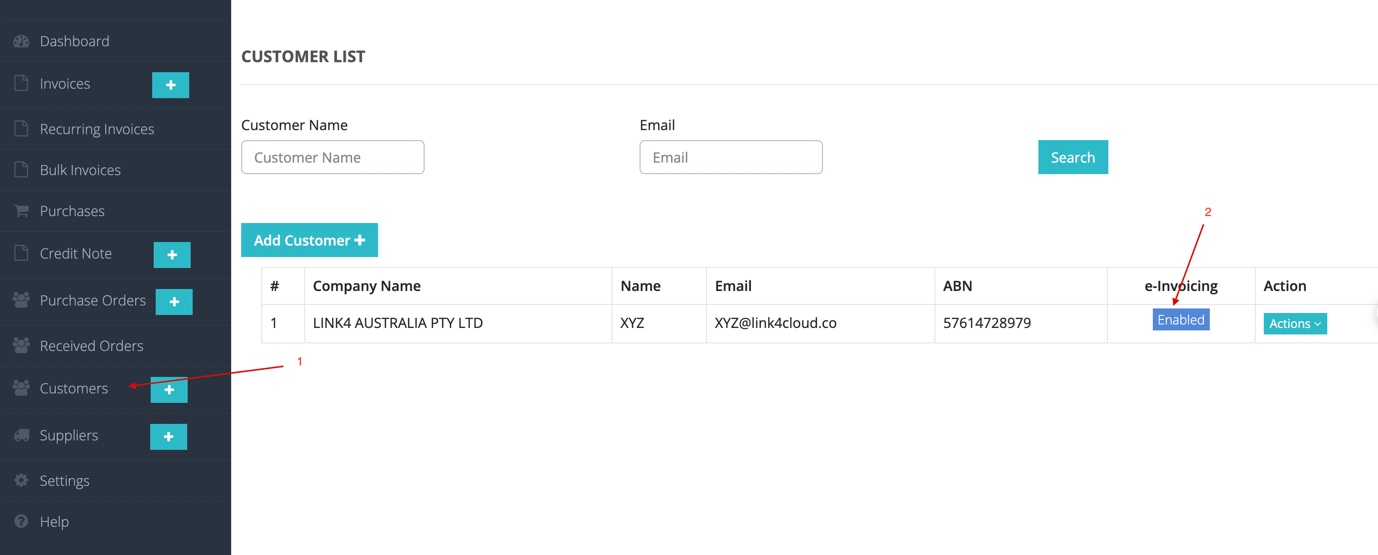Click the Dashboard gauge icon
This screenshot has height=555, width=1378.
21,41
